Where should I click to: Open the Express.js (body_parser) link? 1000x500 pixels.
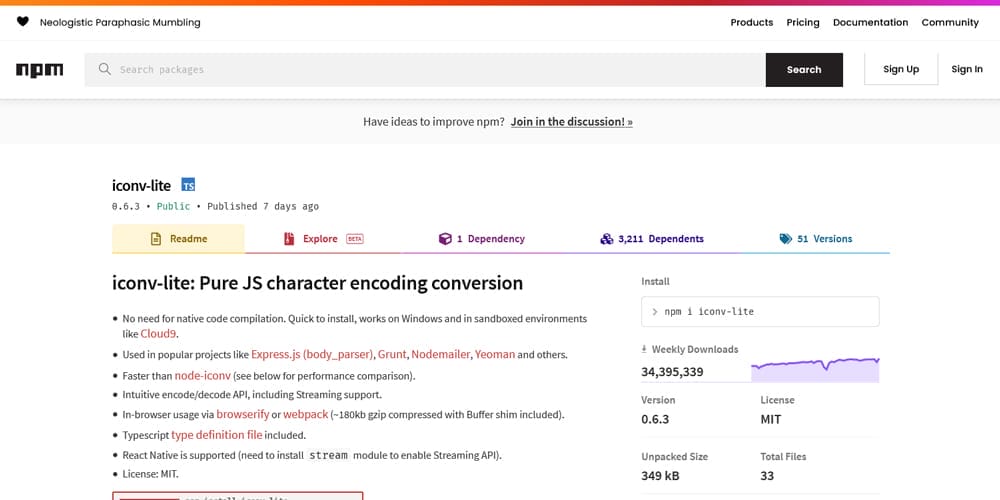[x=312, y=354]
